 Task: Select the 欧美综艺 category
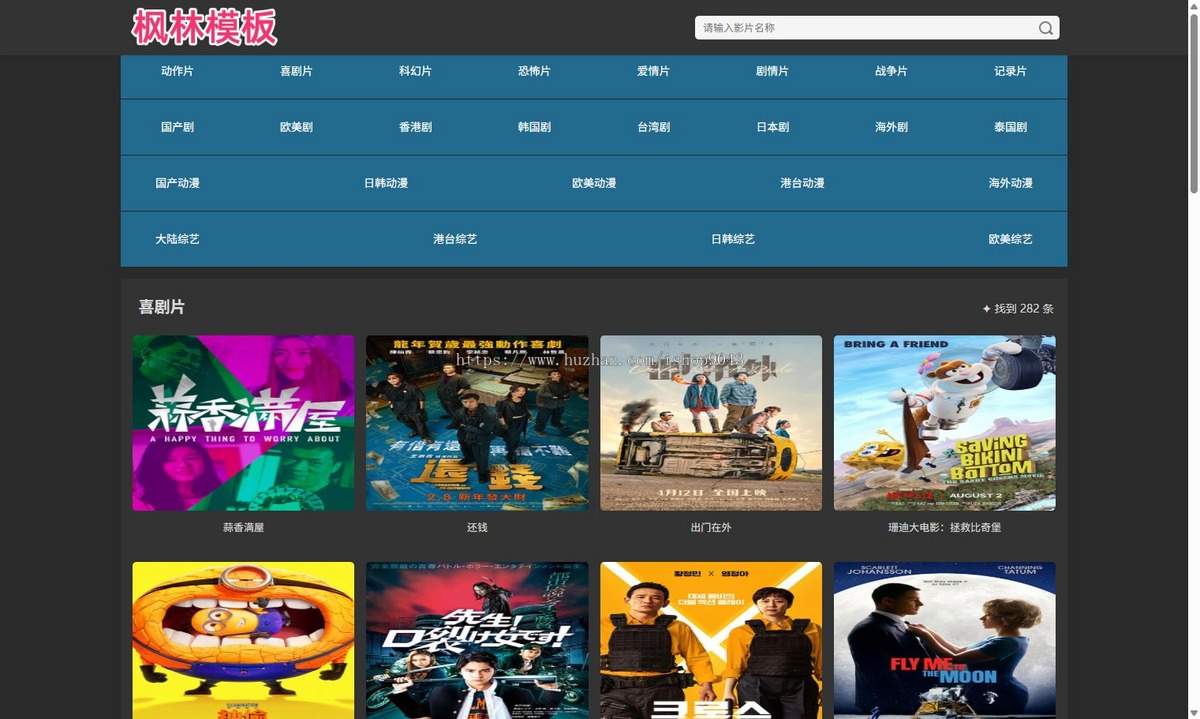[x=1010, y=239]
